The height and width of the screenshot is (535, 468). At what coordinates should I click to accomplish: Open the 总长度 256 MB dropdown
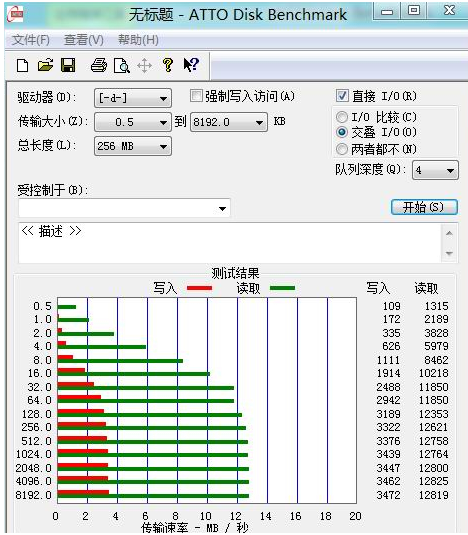coord(133,146)
